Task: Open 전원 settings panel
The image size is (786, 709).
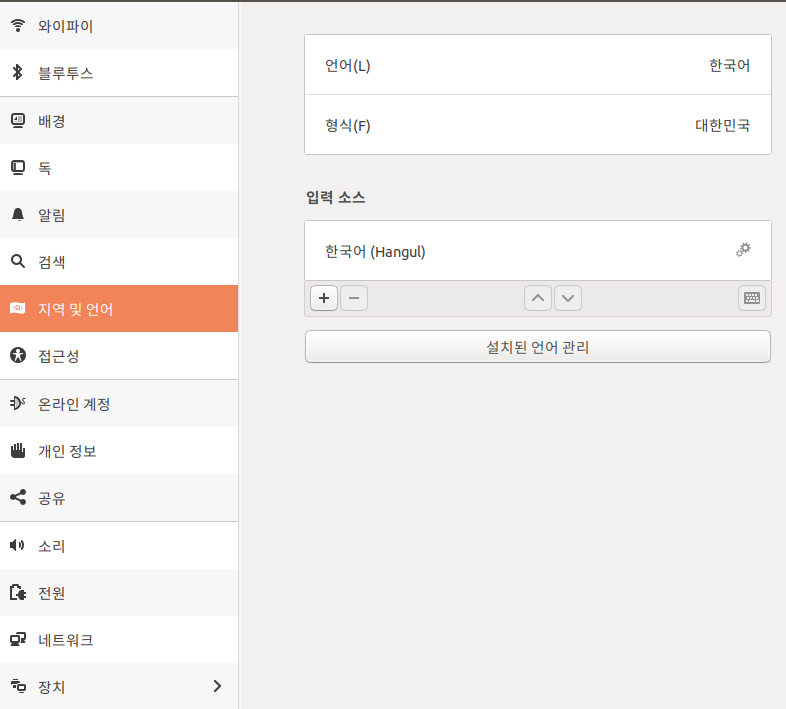Action: [x=119, y=593]
